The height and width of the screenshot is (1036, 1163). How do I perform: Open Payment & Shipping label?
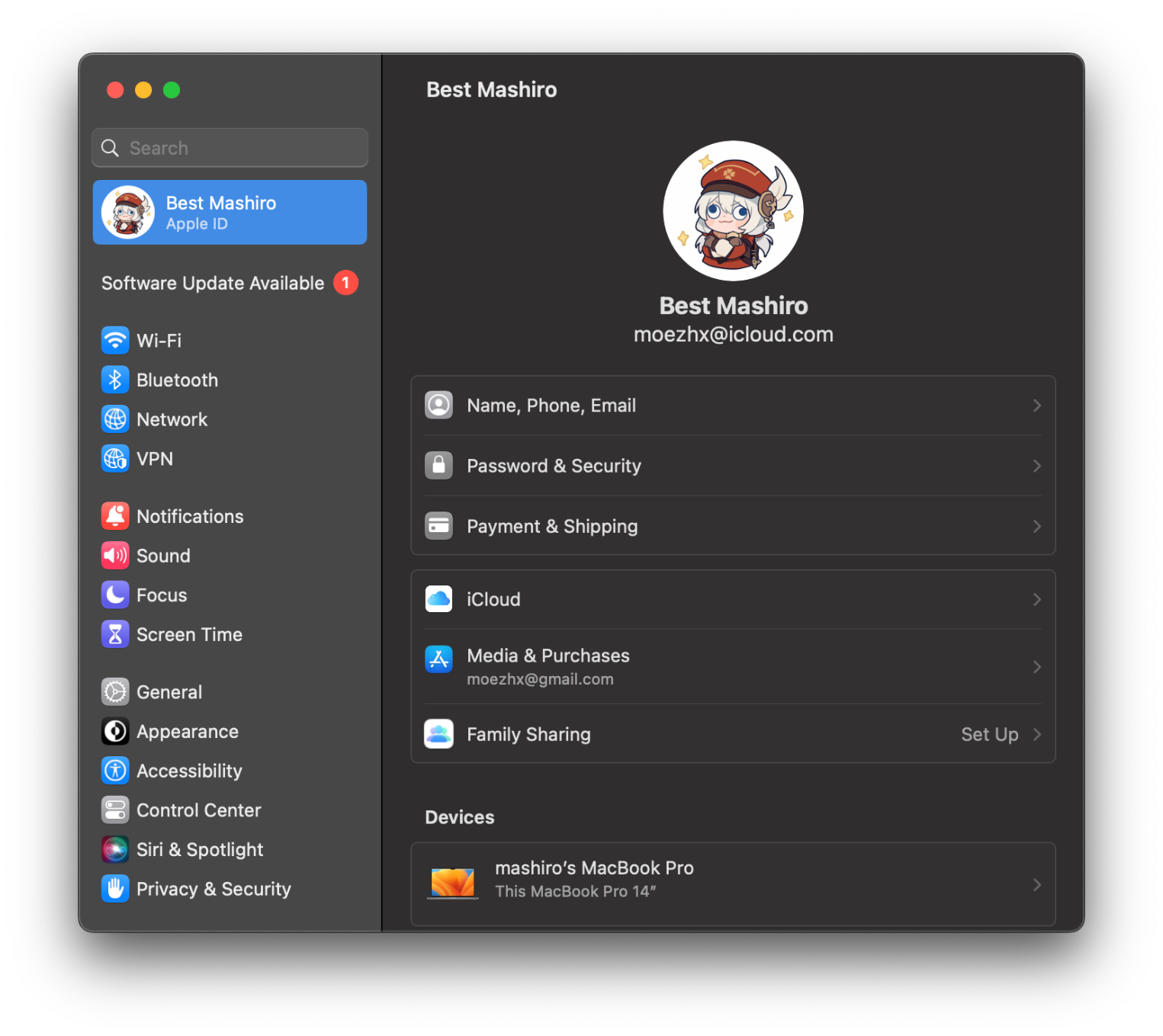552,526
